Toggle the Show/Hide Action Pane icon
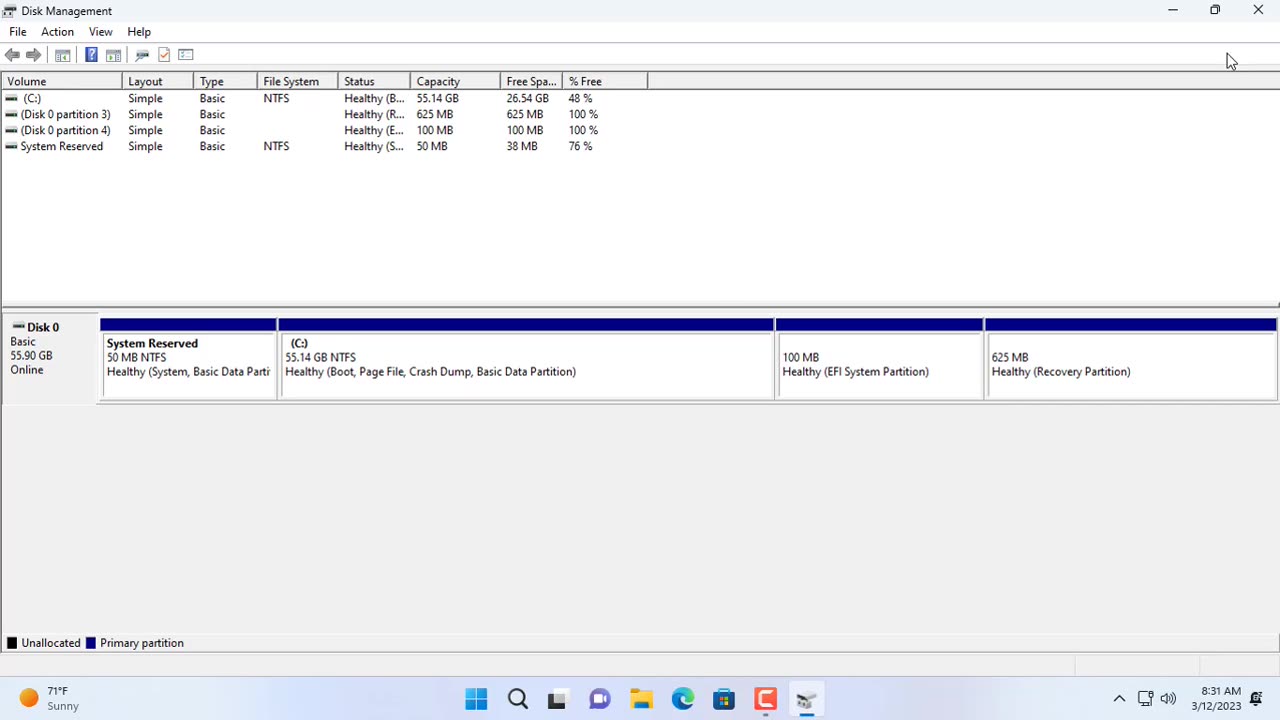1280x720 pixels. pos(113,55)
